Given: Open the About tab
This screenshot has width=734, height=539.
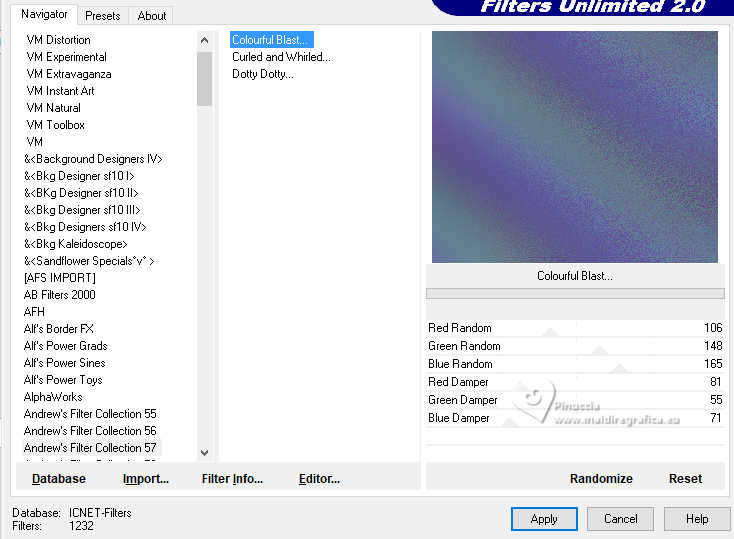Looking at the screenshot, I should point(152,16).
